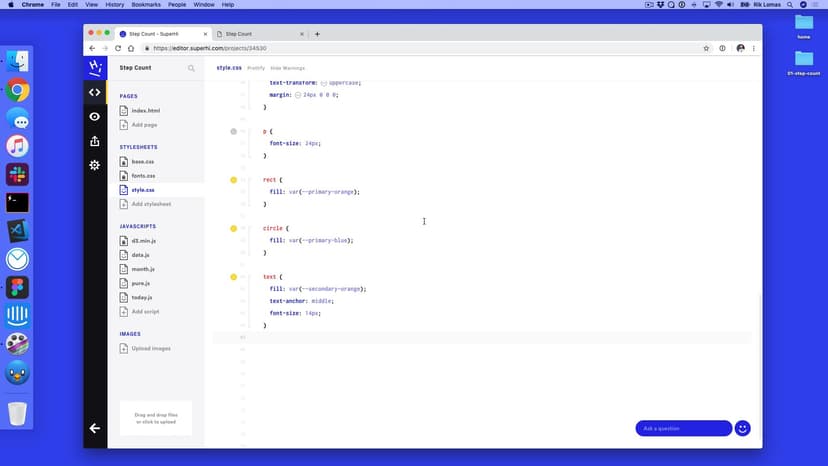Open Terminal from the dock
828x466 pixels.
tap(17, 202)
